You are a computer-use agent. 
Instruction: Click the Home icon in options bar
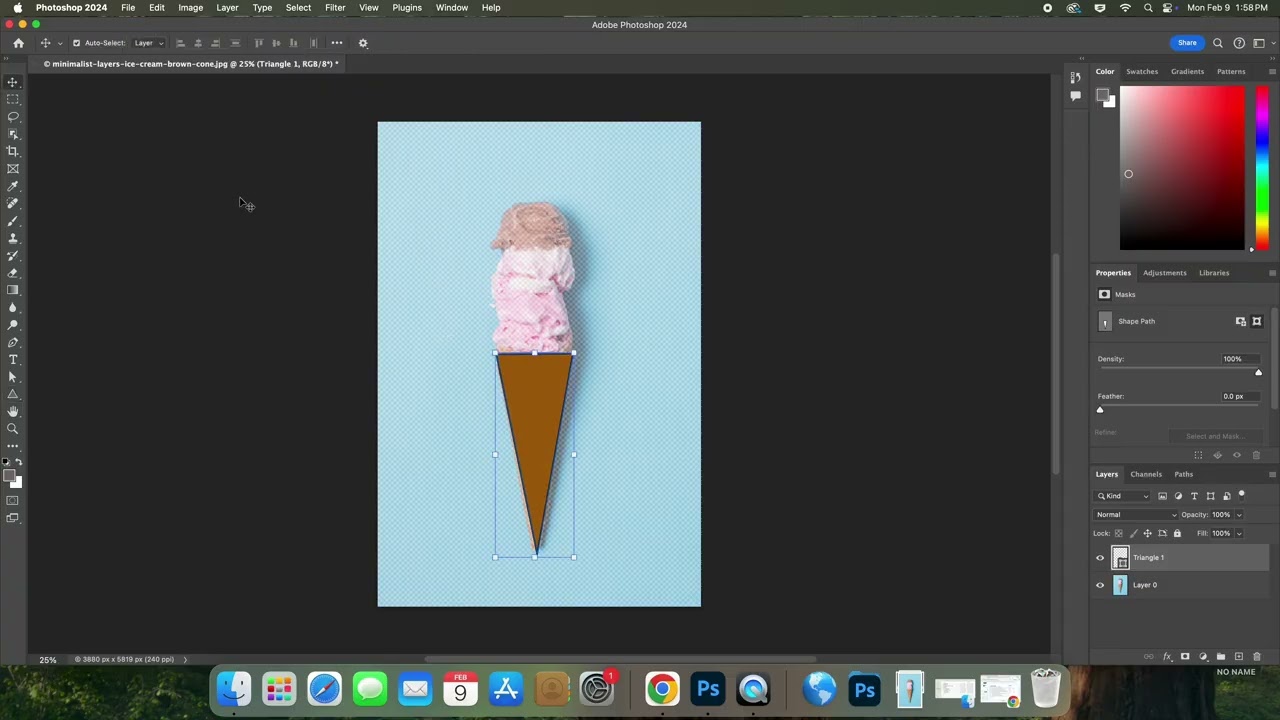click(18, 43)
